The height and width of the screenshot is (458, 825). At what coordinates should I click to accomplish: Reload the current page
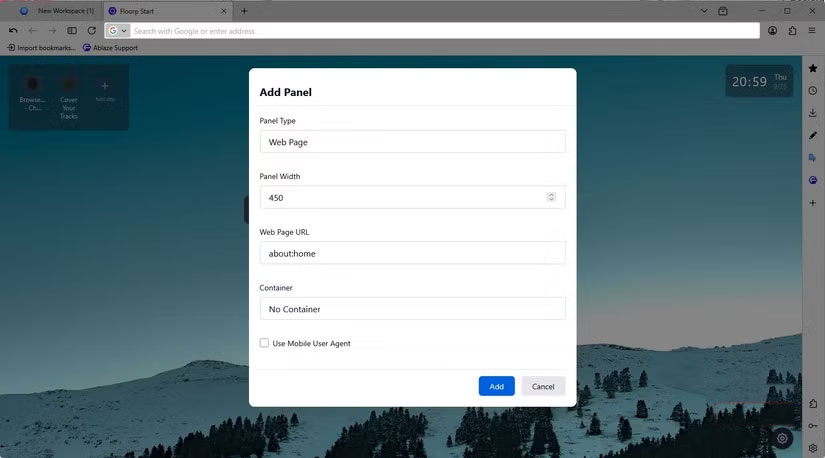tap(92, 31)
